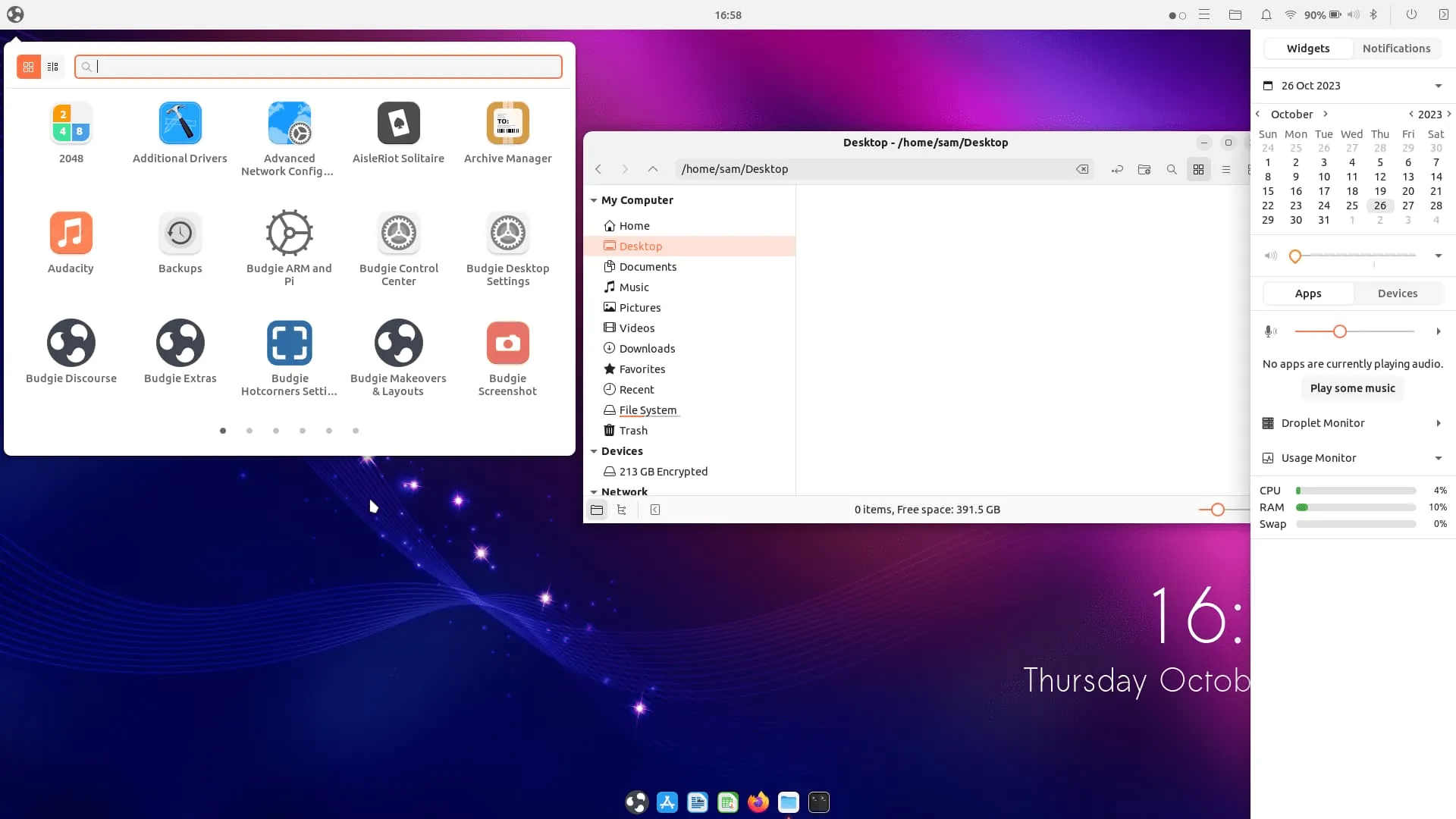
Task: Click toggle location entry icon in toolbar
Action: [1117, 170]
